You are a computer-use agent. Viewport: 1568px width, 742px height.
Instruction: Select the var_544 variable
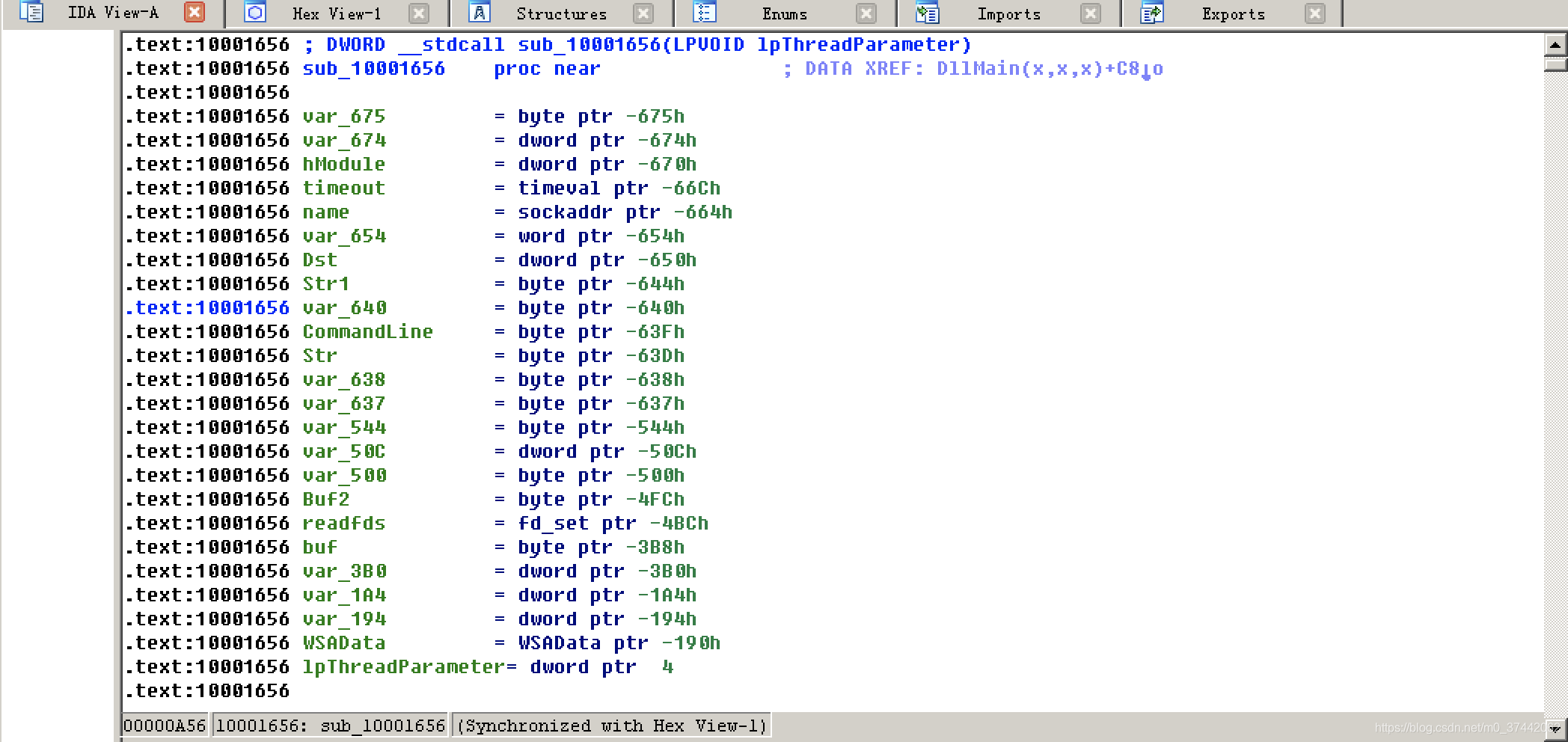click(x=344, y=428)
